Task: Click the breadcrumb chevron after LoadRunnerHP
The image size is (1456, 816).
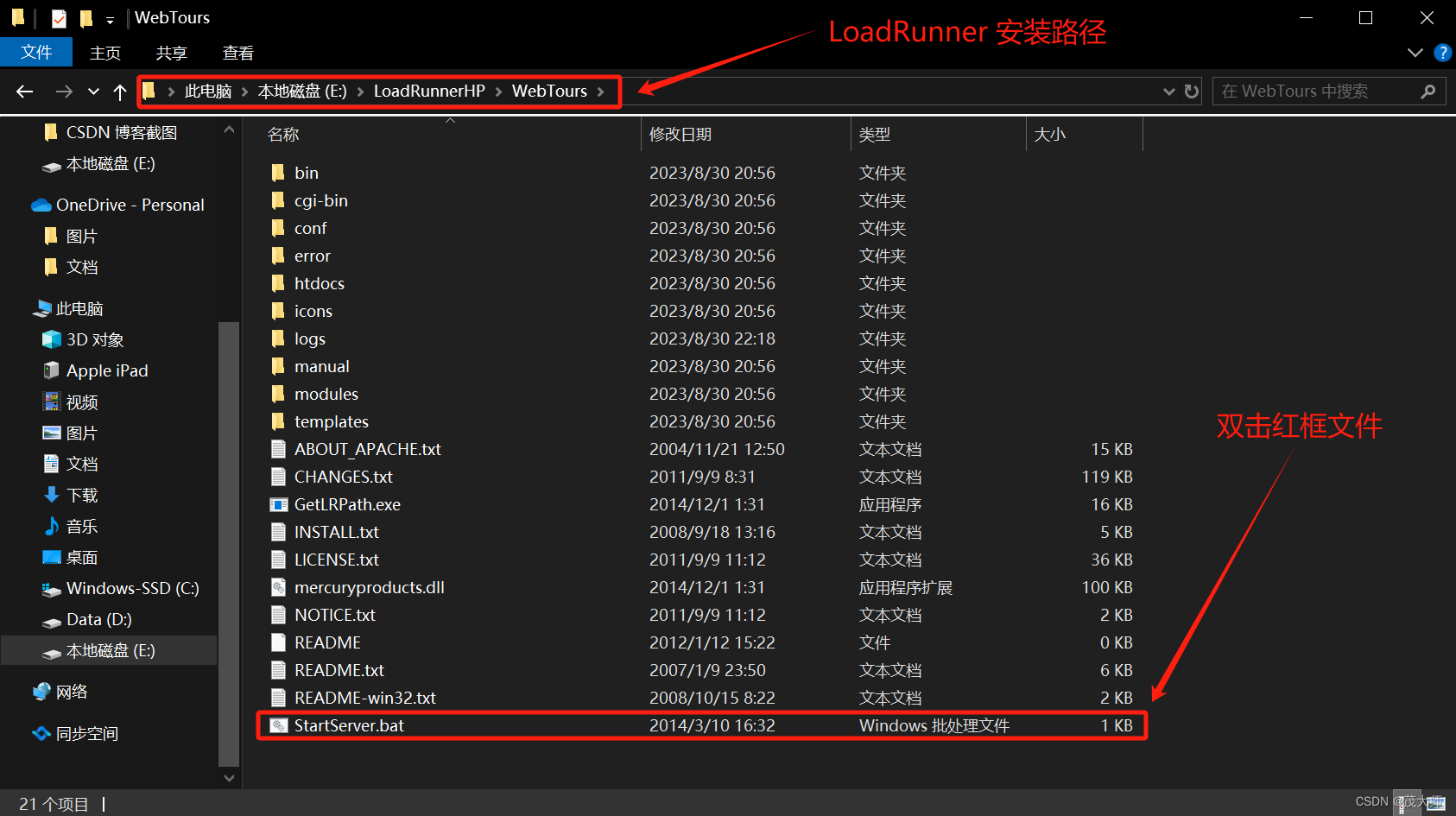Action: point(499,91)
